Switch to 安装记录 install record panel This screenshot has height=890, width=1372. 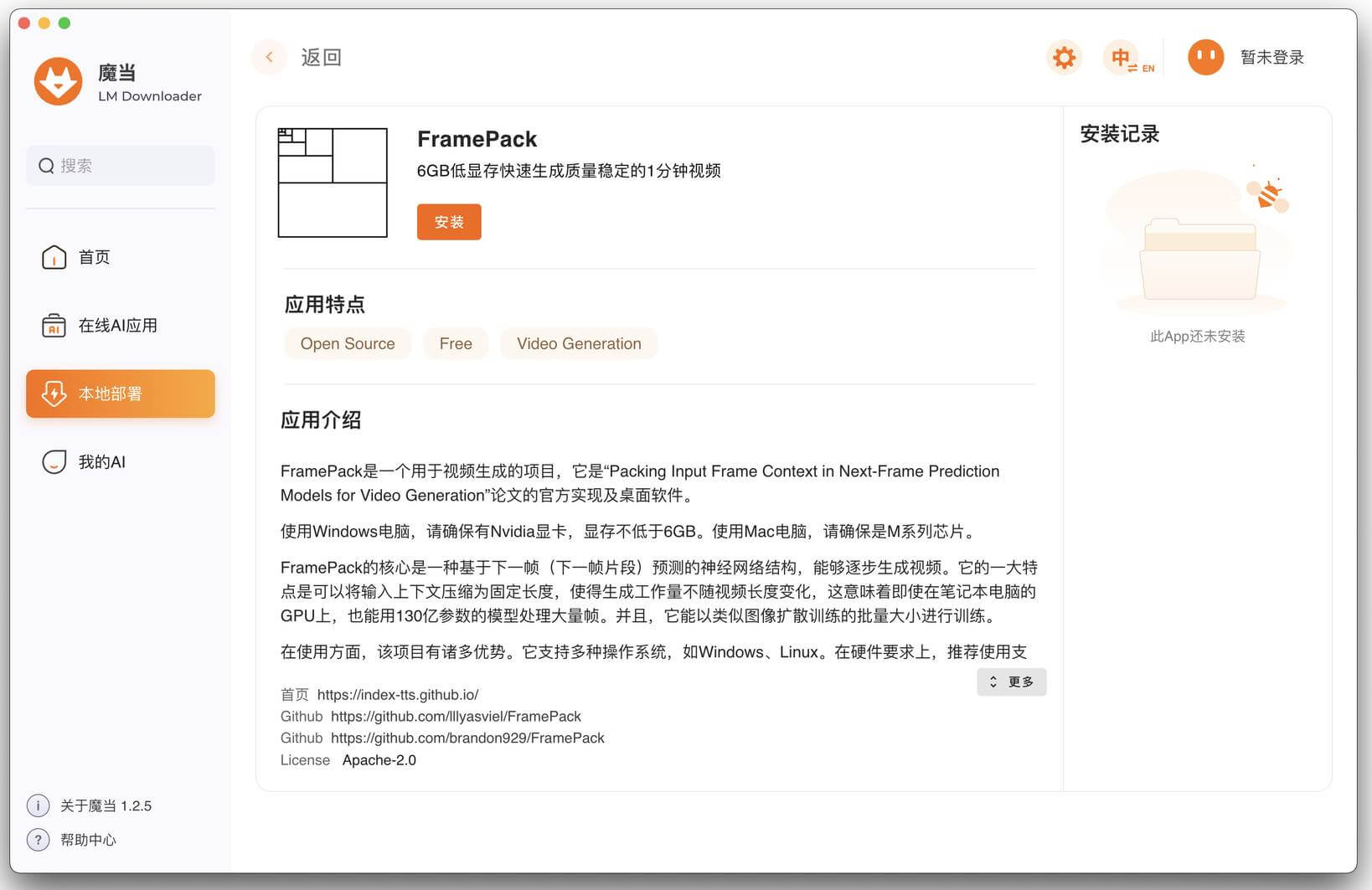[1119, 134]
